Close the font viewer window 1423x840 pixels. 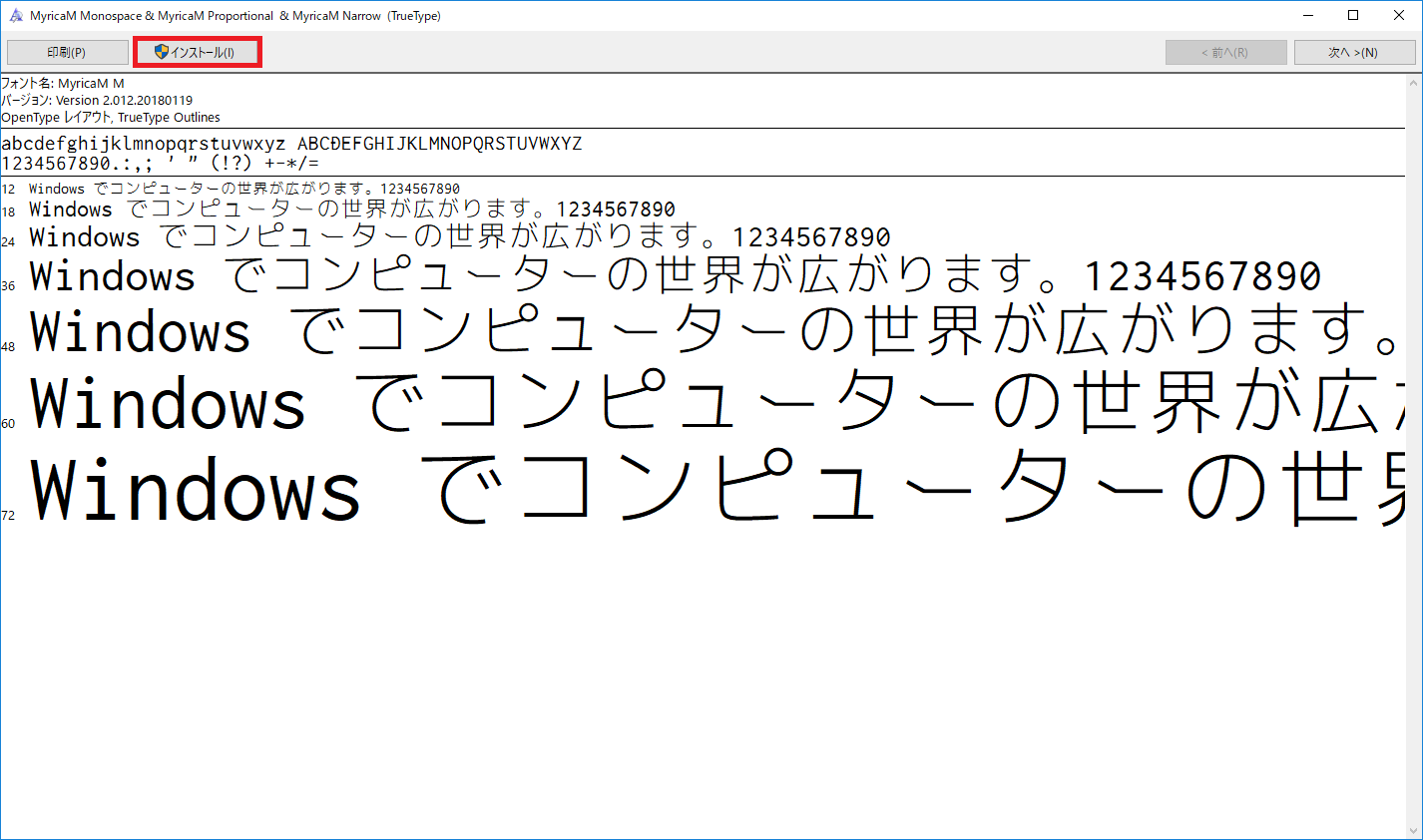coord(1399,15)
